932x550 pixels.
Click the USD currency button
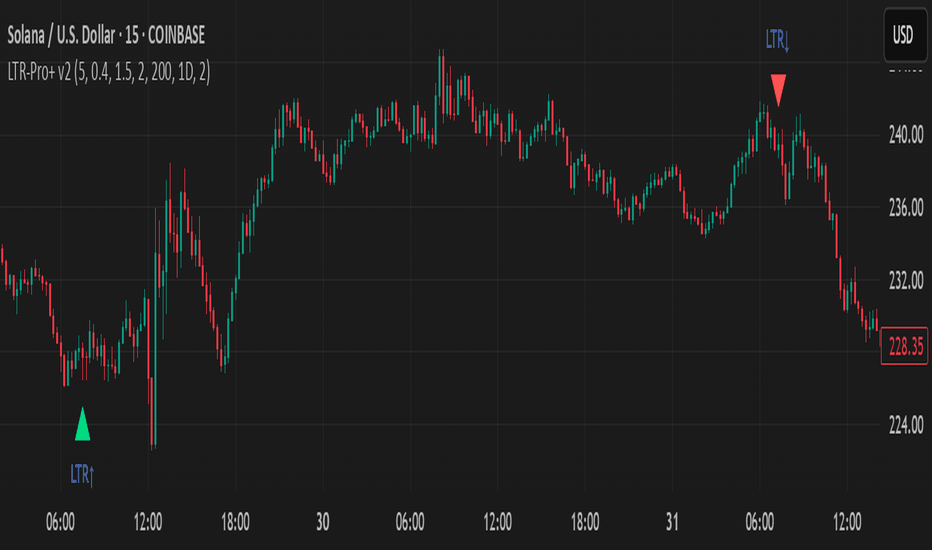click(x=905, y=35)
